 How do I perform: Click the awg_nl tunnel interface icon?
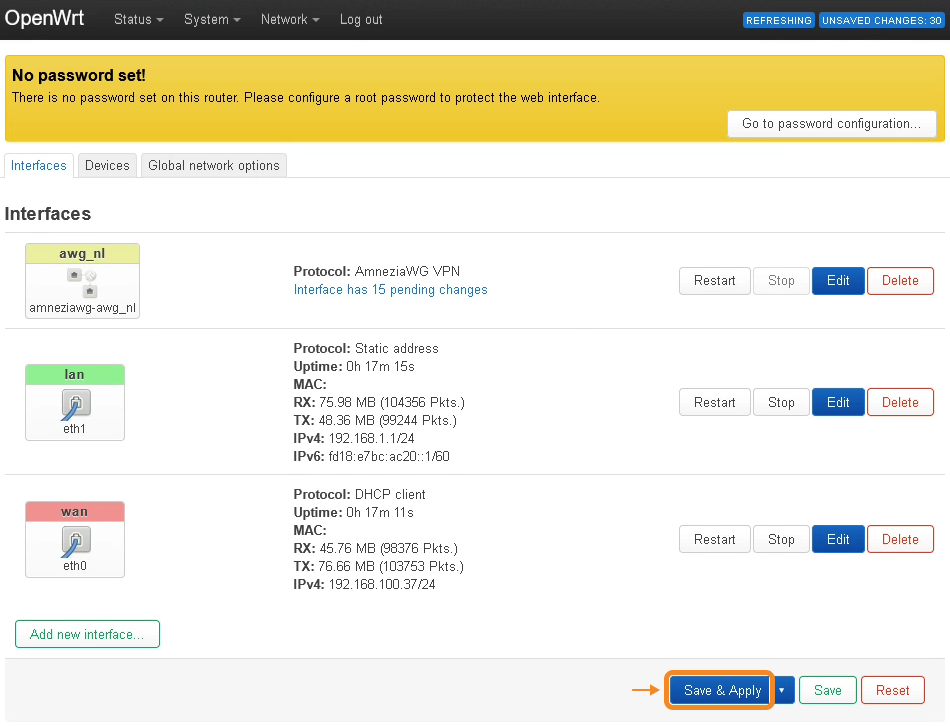82,281
